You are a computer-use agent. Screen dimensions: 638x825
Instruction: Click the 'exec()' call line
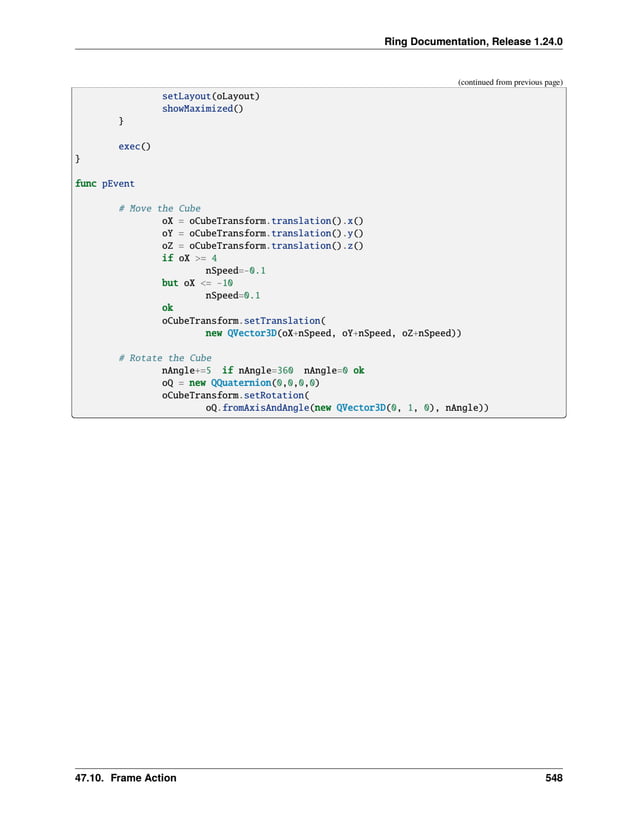coord(135,146)
